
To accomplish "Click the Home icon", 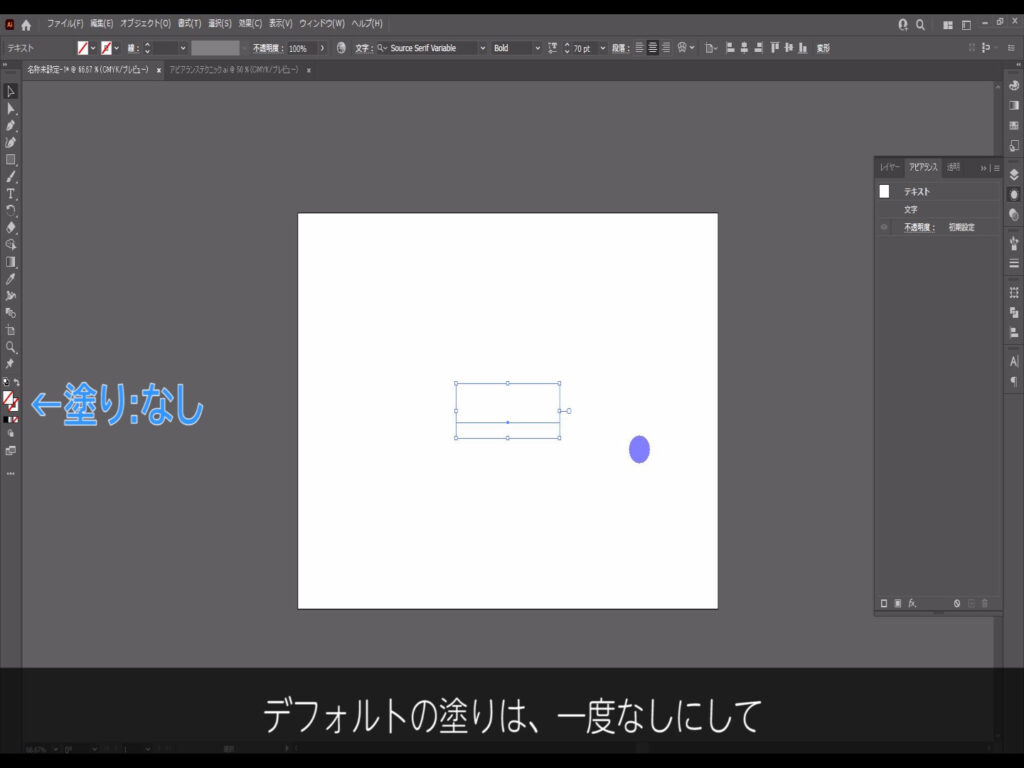I will pyautogui.click(x=26, y=24).
